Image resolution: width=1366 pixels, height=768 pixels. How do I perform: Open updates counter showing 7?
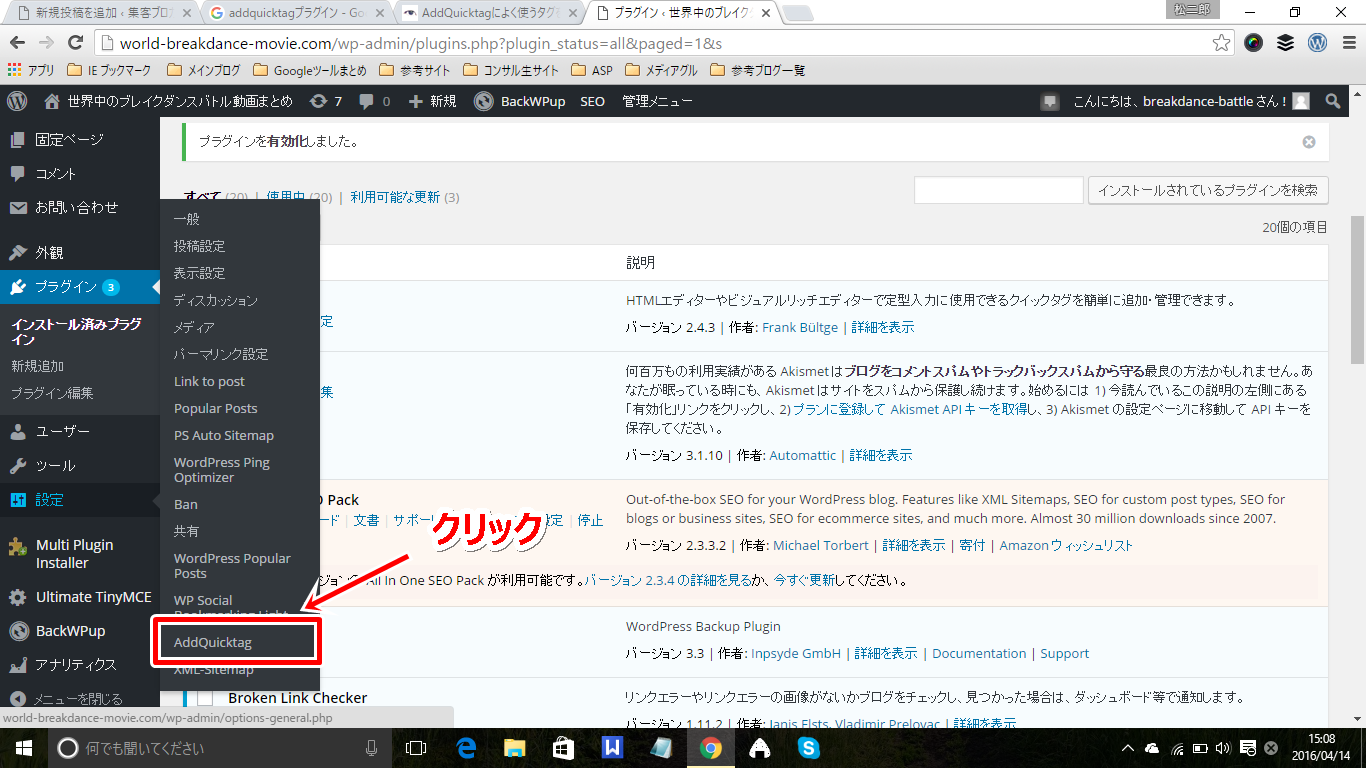[326, 101]
